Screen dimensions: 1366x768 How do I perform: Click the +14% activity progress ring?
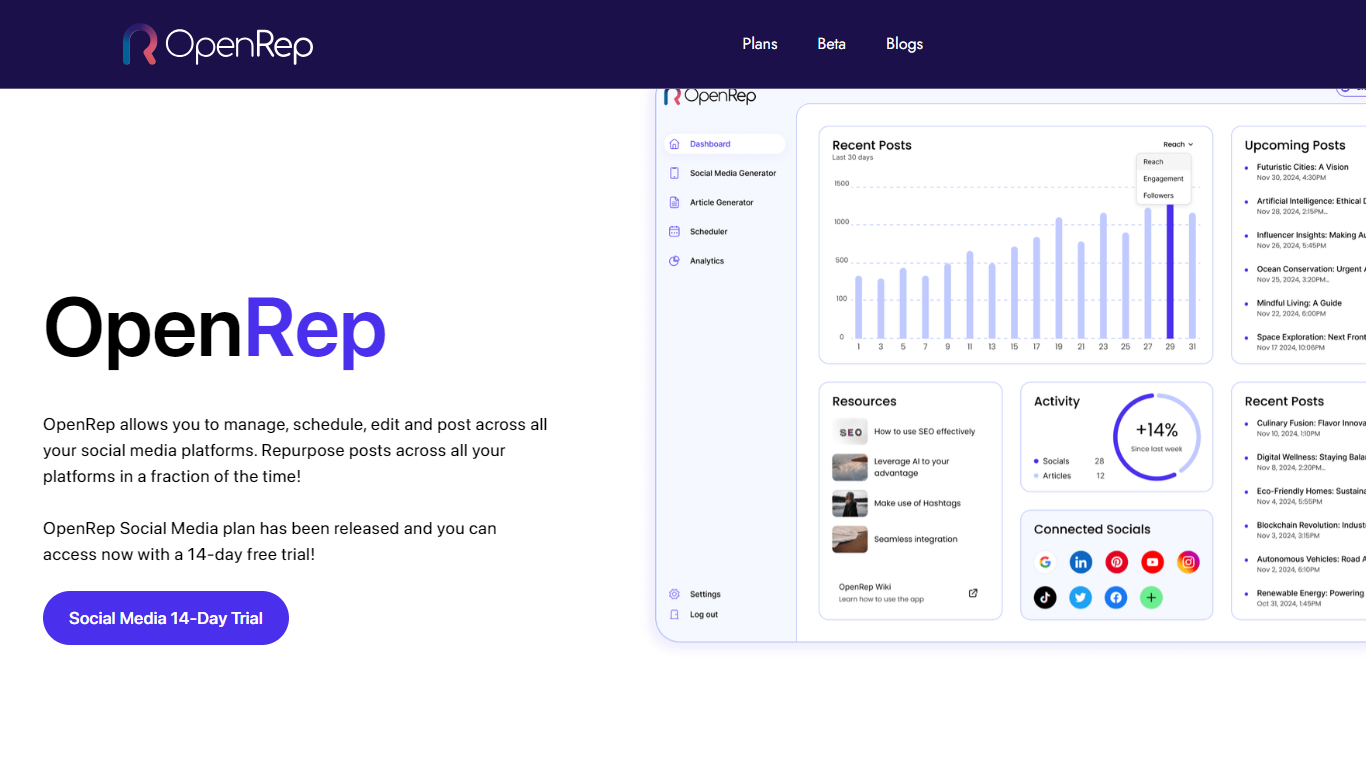click(1157, 437)
